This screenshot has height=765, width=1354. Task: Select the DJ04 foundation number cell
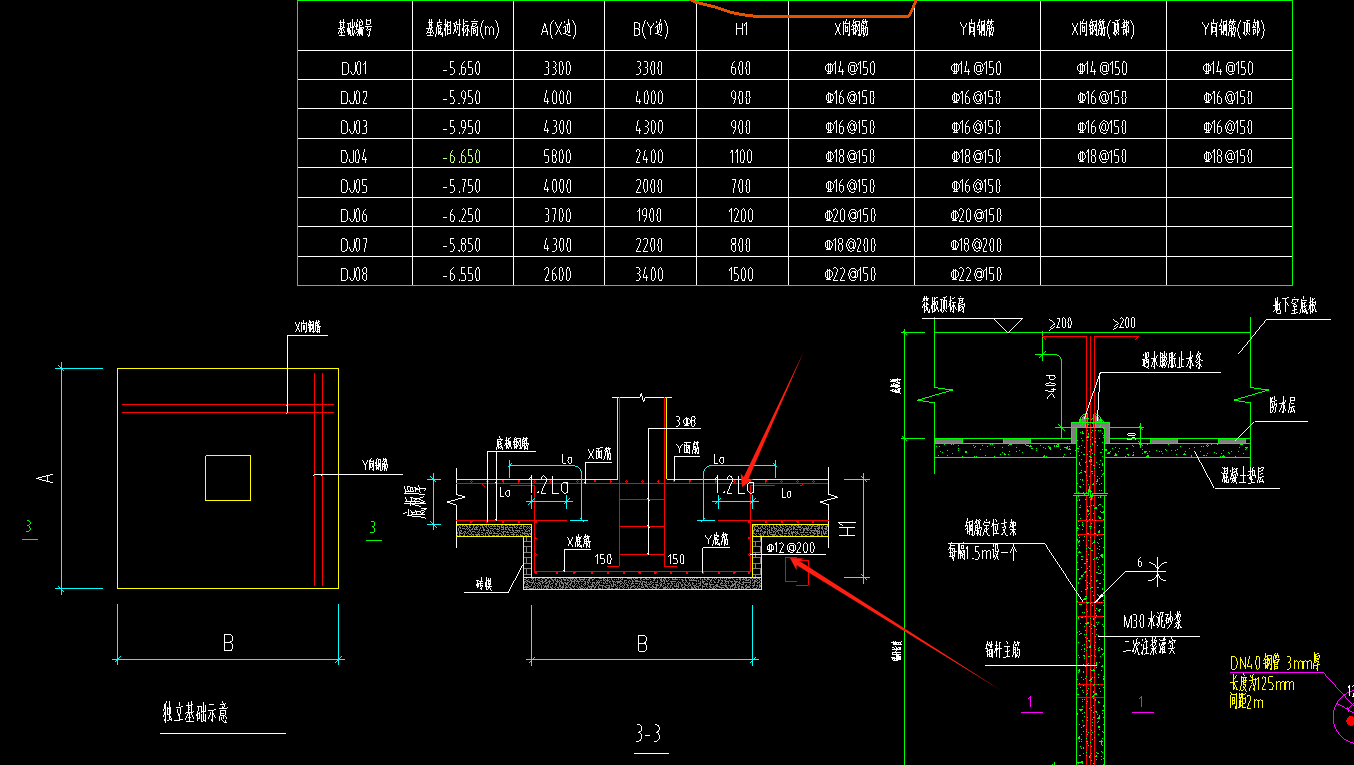354,157
